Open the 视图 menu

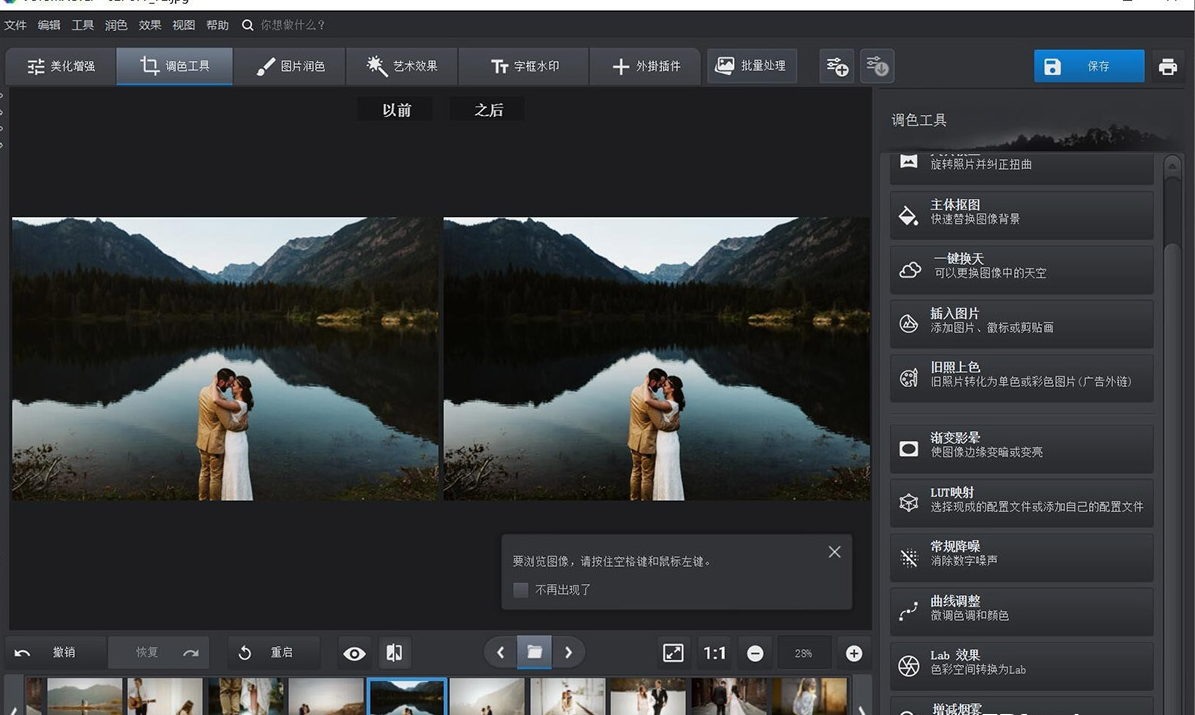(183, 25)
